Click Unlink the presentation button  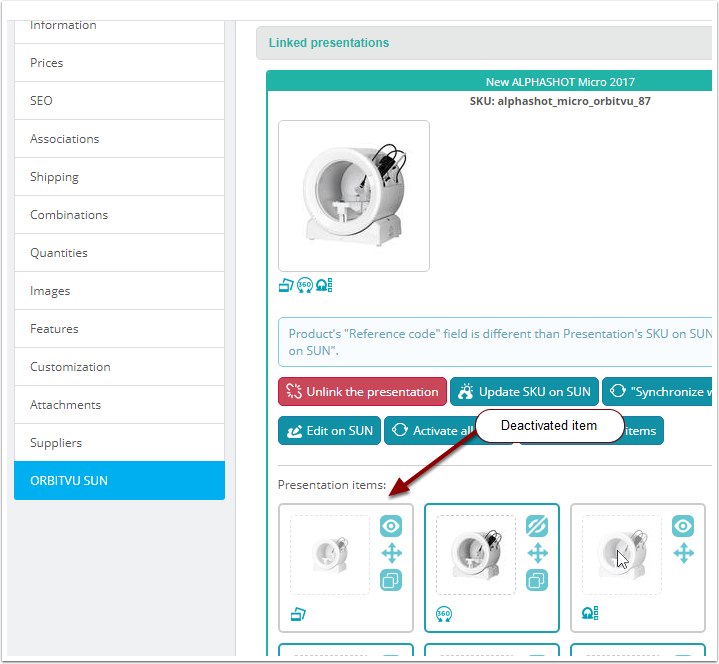[362, 392]
